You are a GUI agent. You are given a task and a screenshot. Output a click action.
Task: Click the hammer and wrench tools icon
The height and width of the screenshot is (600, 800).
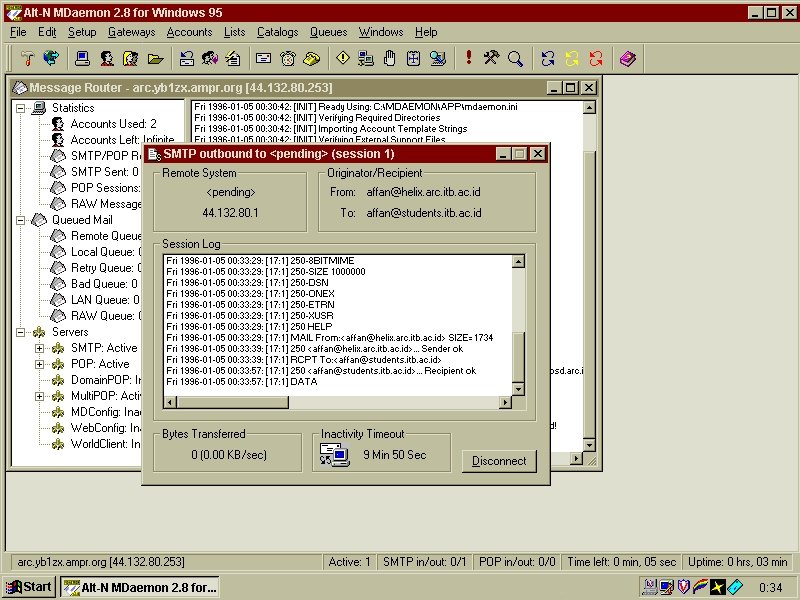click(x=491, y=58)
